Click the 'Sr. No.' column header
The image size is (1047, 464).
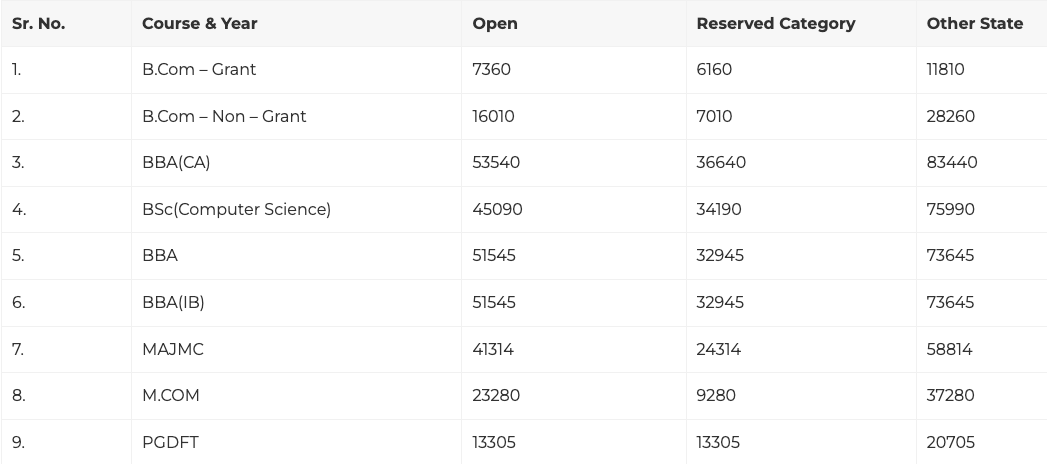(38, 23)
